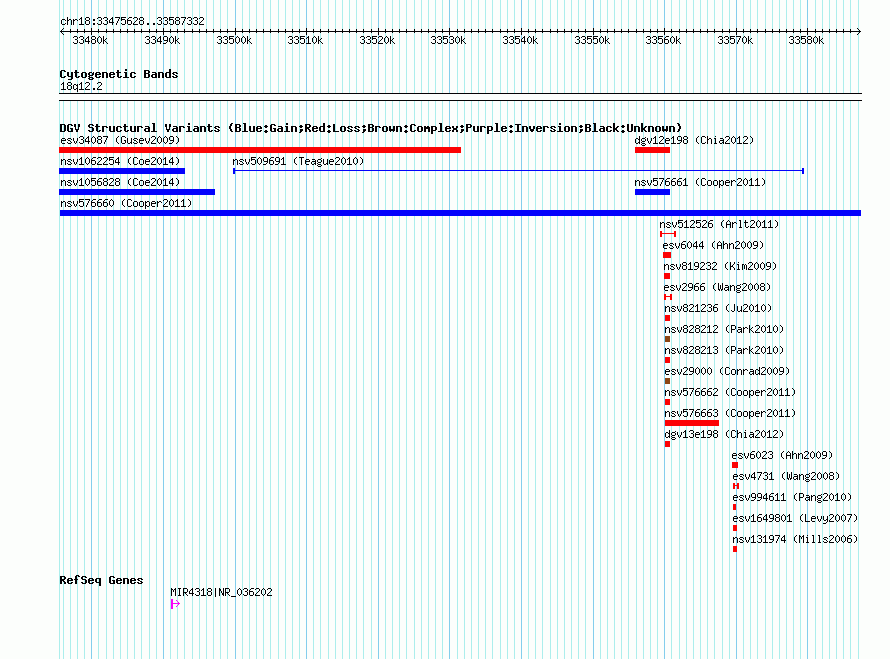Open MIR4318|NR_036202 gene label
The height and width of the screenshot is (659, 890).
pyautogui.click(x=221, y=592)
